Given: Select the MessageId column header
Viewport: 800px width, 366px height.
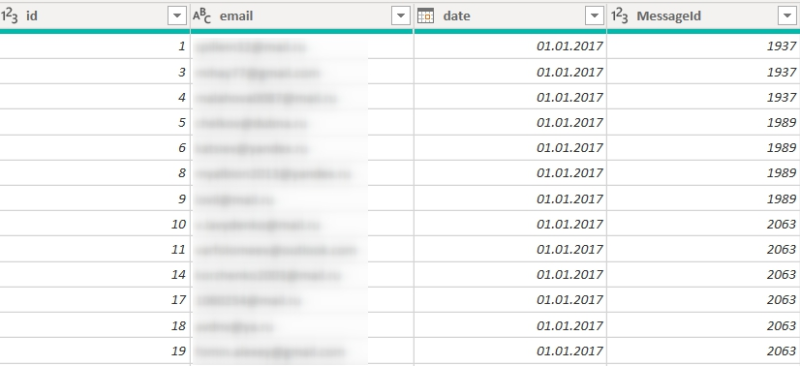Looking at the screenshot, I should pyautogui.click(x=704, y=16).
